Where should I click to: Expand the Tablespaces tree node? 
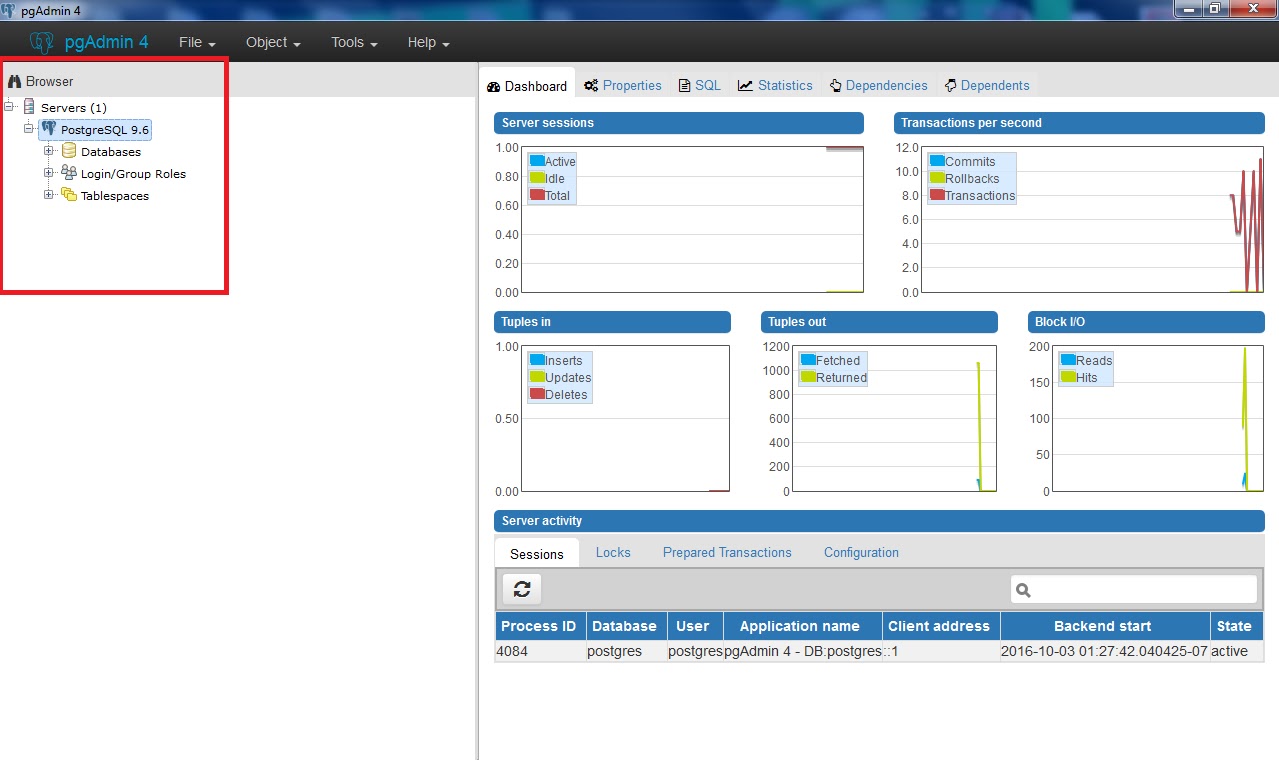[48, 195]
